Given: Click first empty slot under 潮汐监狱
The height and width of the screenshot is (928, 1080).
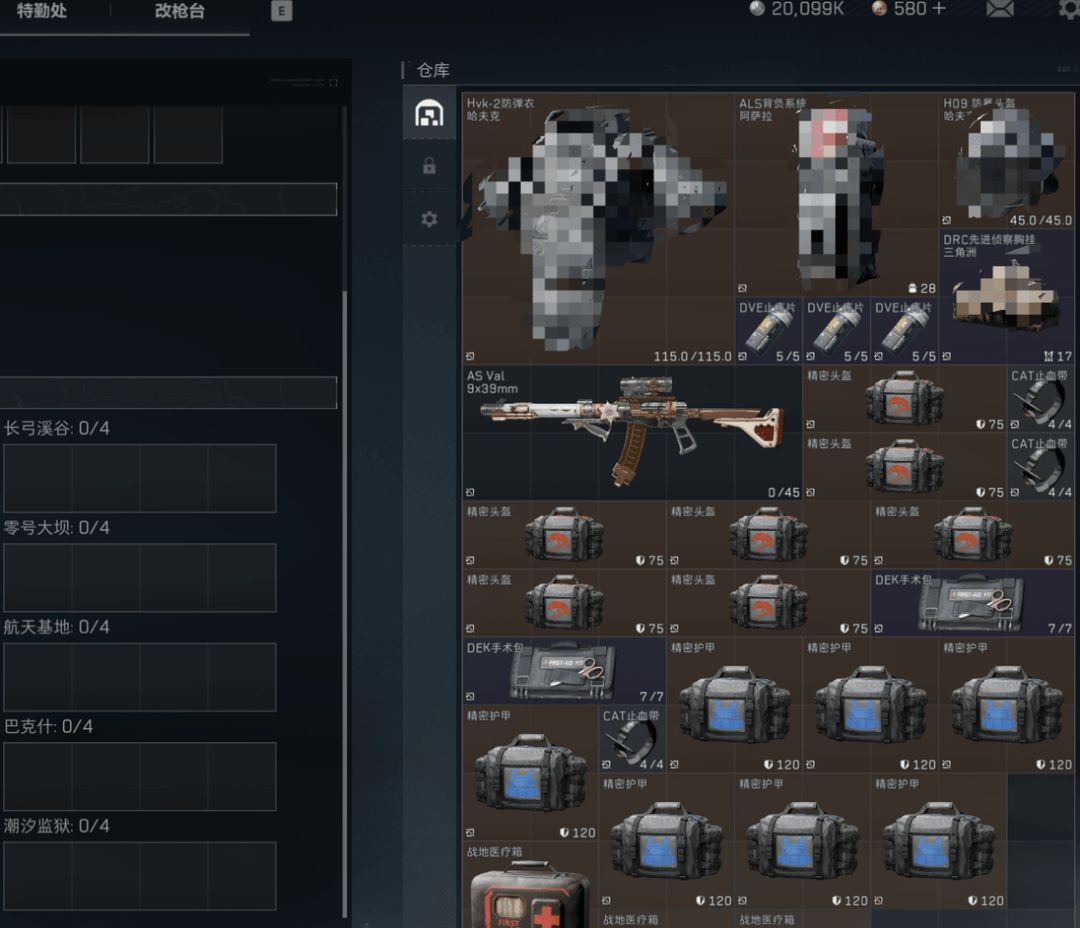Looking at the screenshot, I should point(37,875).
